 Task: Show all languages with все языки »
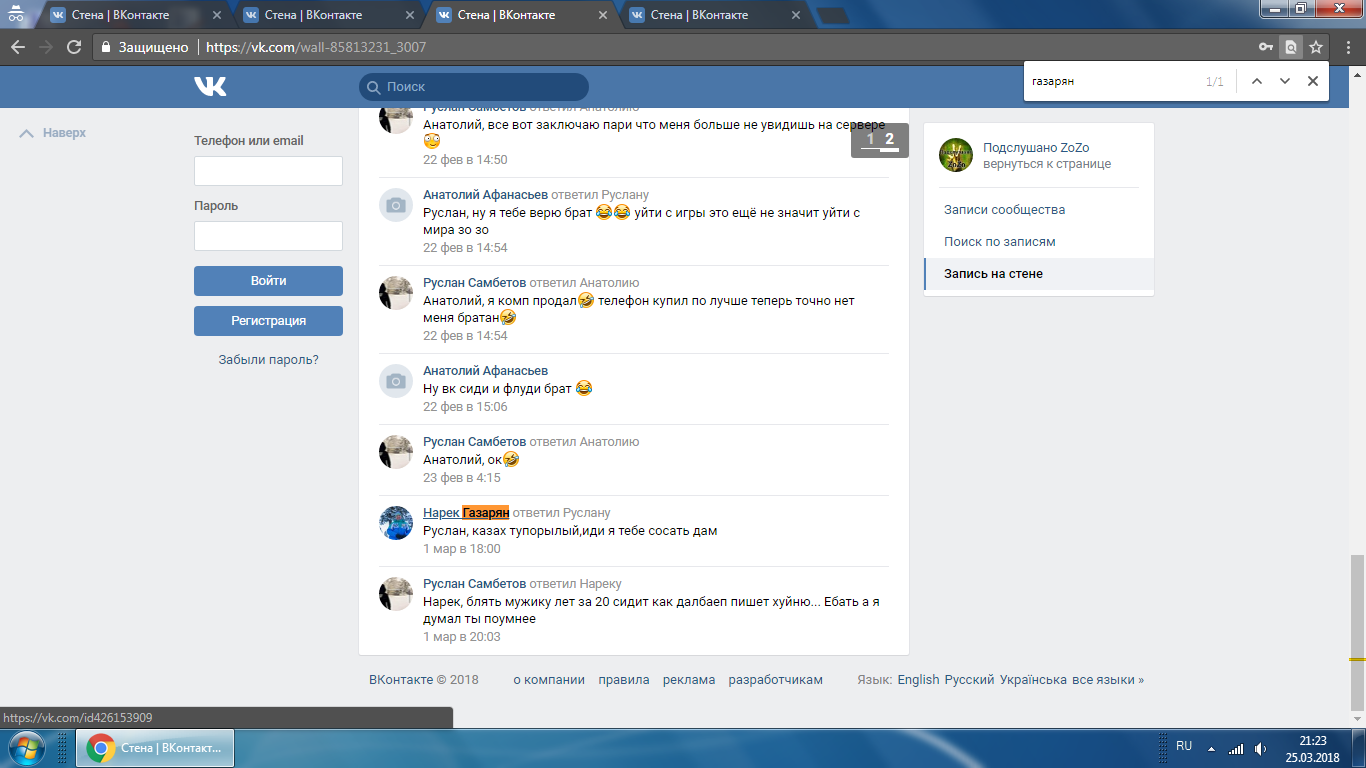click(x=1107, y=680)
